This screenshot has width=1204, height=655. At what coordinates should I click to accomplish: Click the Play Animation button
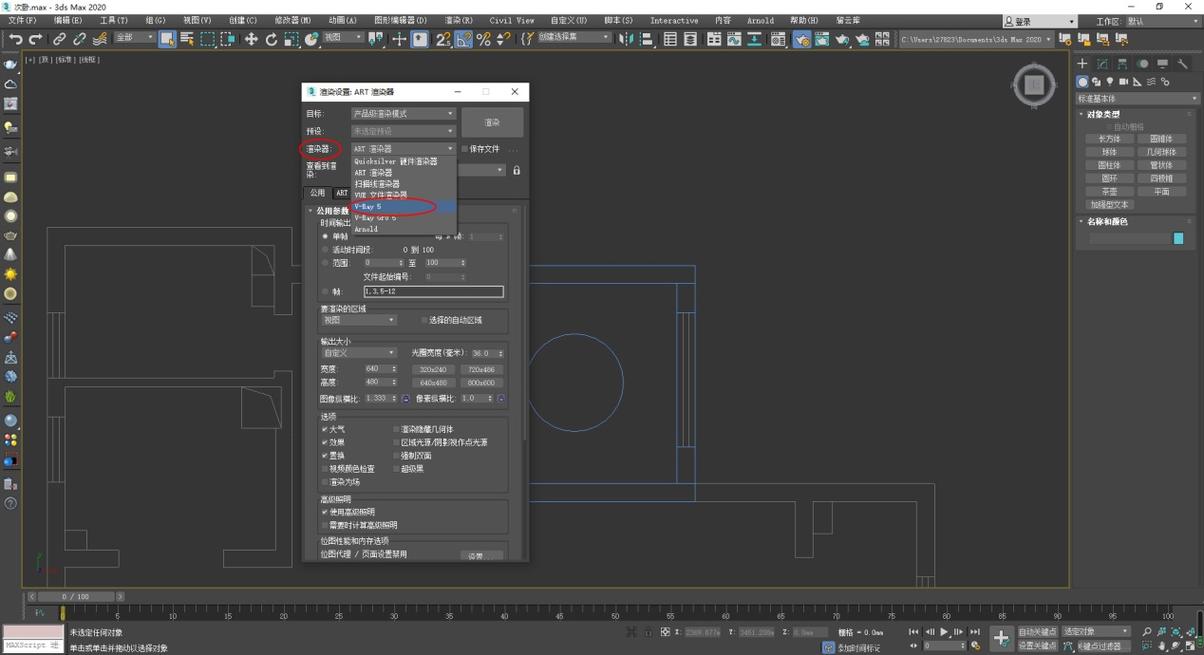pos(944,632)
